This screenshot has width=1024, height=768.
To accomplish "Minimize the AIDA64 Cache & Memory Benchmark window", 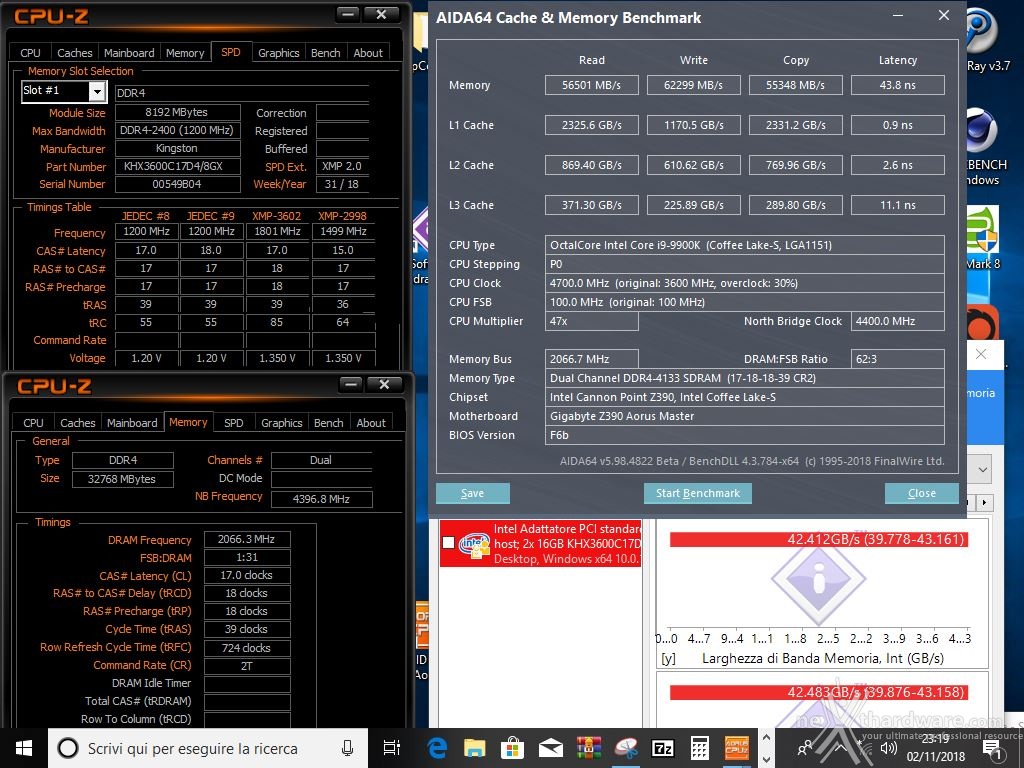I will pos(898,16).
